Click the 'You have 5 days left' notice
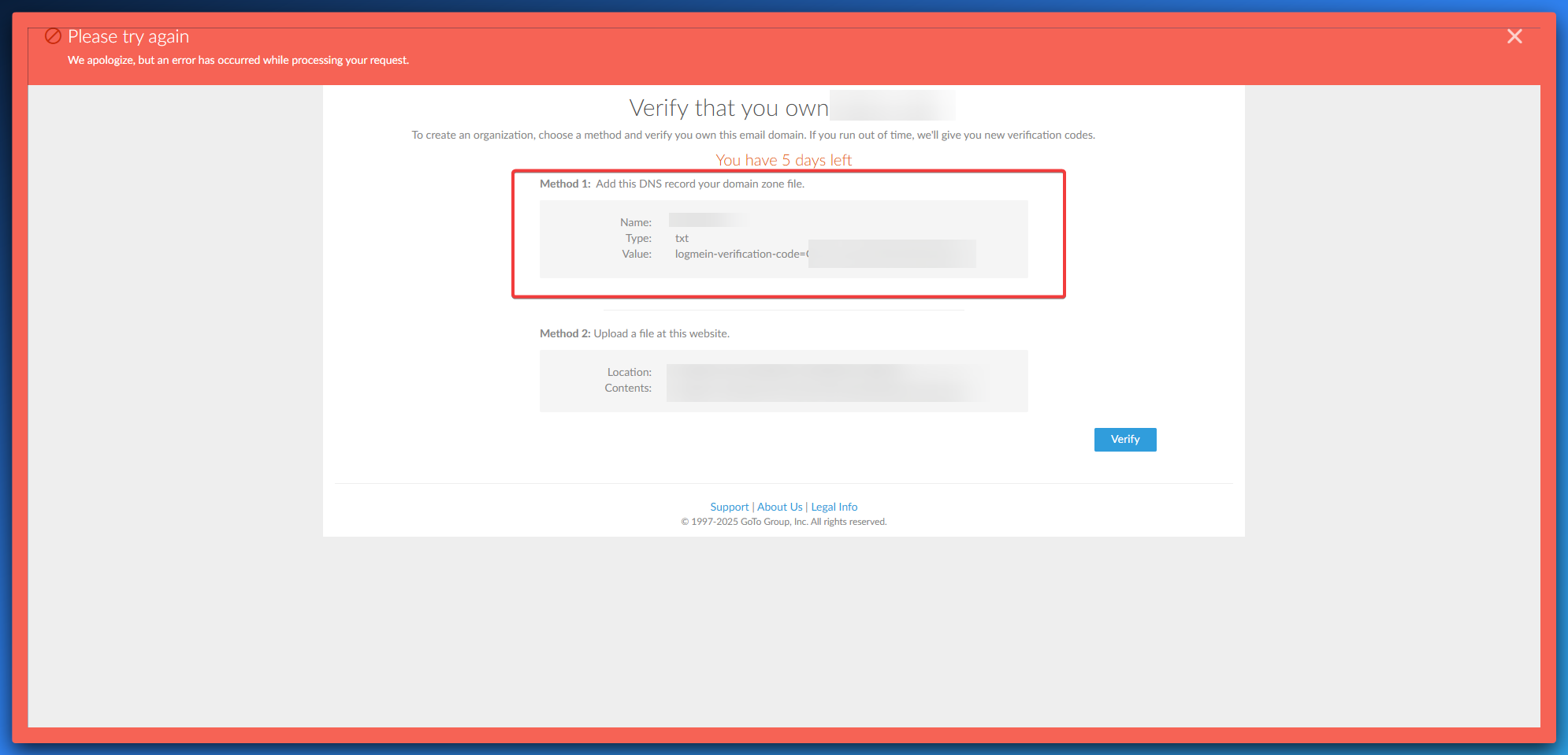Viewport: 1568px width, 755px height. pyautogui.click(x=783, y=160)
